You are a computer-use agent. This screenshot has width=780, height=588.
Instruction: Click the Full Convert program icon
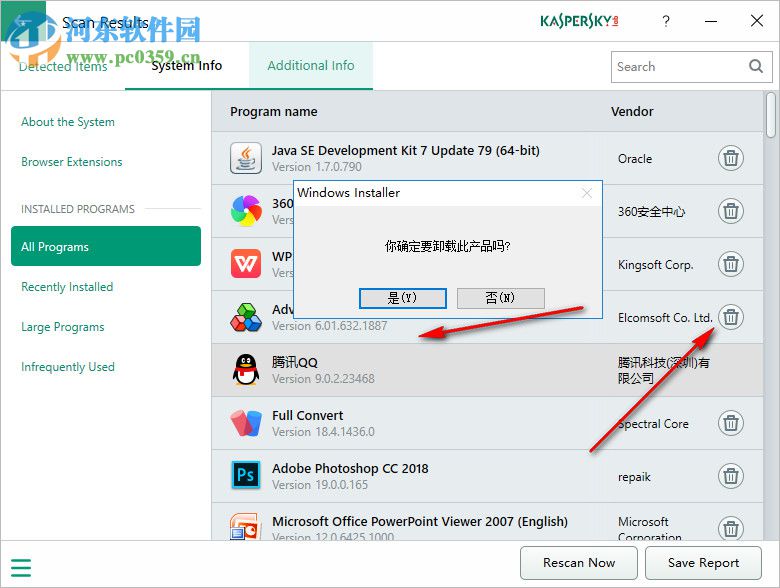(246, 423)
